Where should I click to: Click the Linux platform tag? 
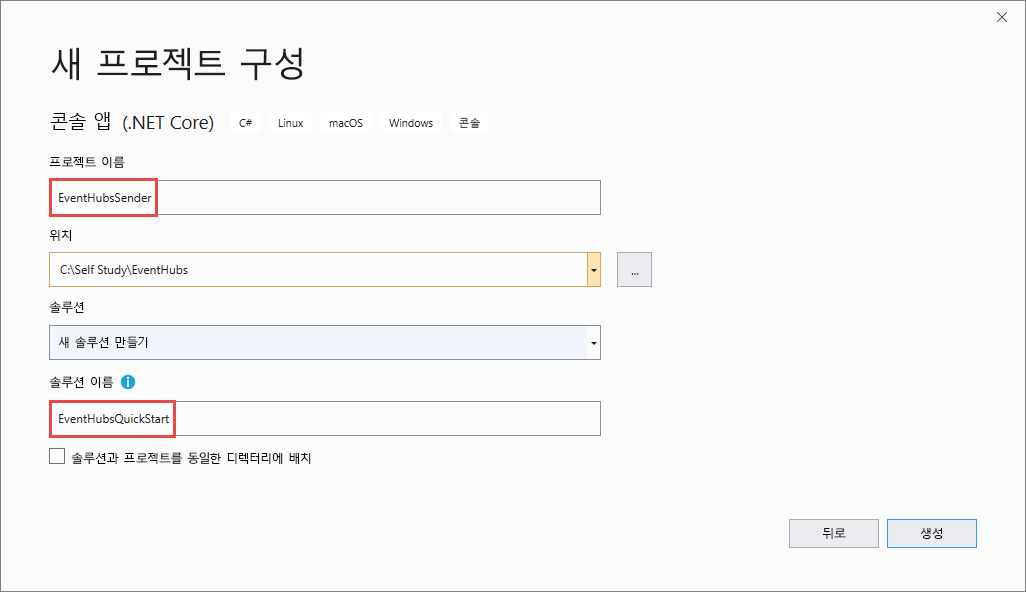coord(290,123)
